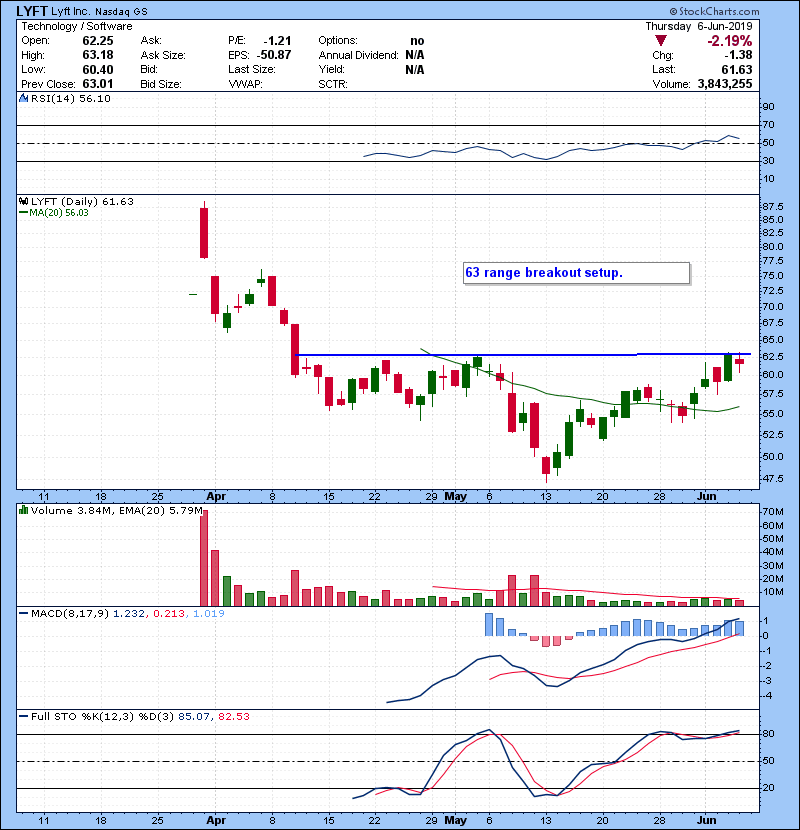Screen dimensions: 800x830
Task: Click the Prev Close value 63.01
Action: click(98, 84)
